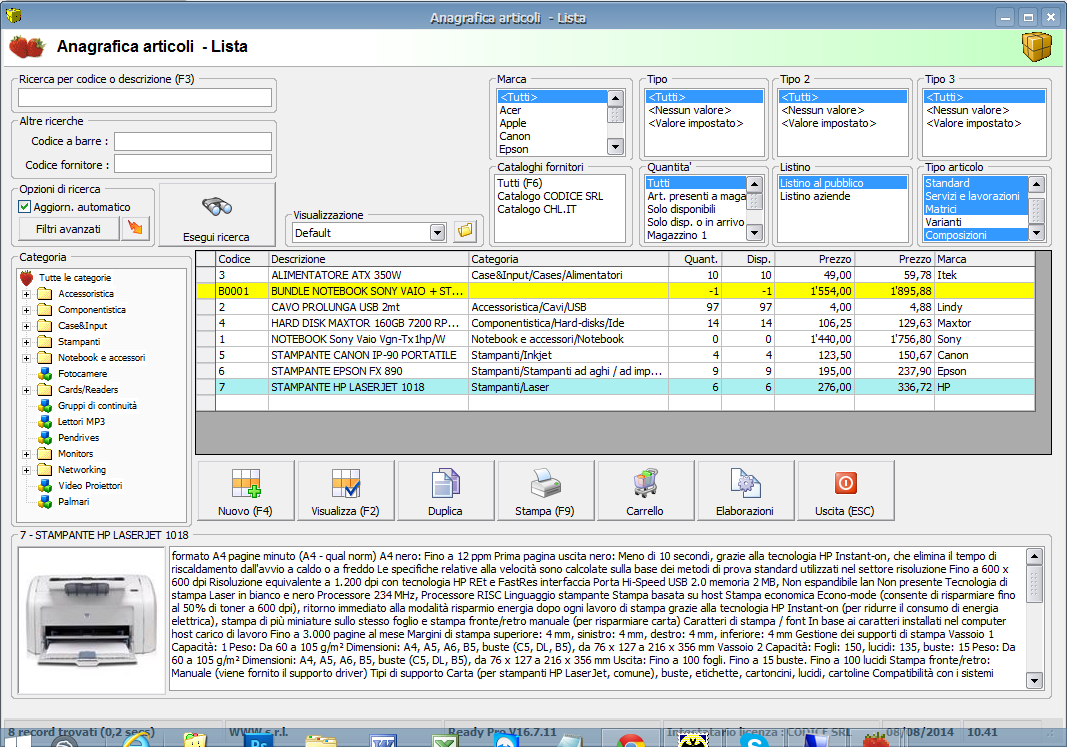Click the Quant. column header
The width and height of the screenshot is (1067, 747).
click(695, 259)
